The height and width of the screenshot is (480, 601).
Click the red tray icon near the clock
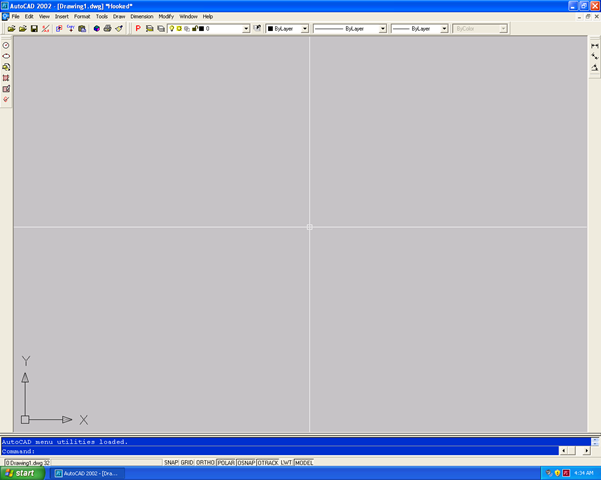[566, 473]
